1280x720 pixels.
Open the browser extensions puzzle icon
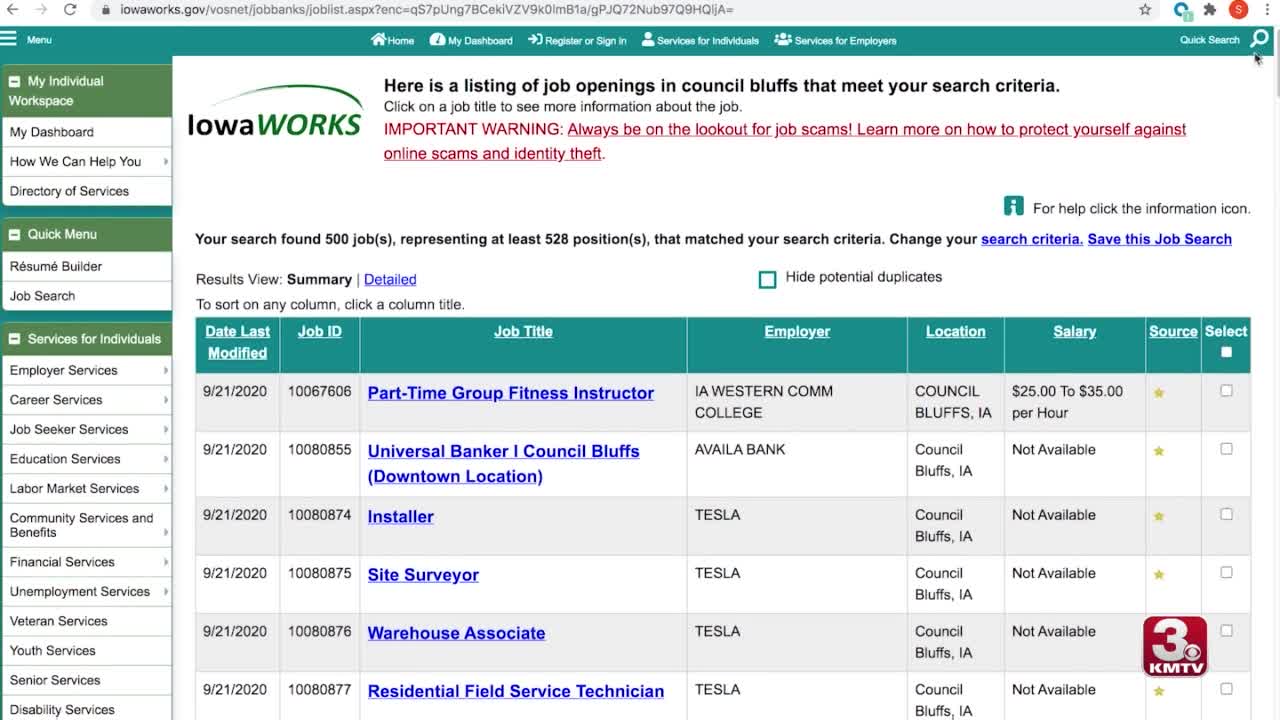(x=1210, y=9)
